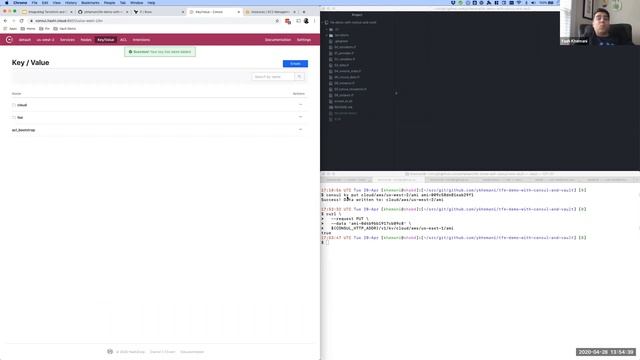Click the Documentation link in page footer
Image resolution: width=640 pixels, height=360 pixels.
(x=192, y=352)
